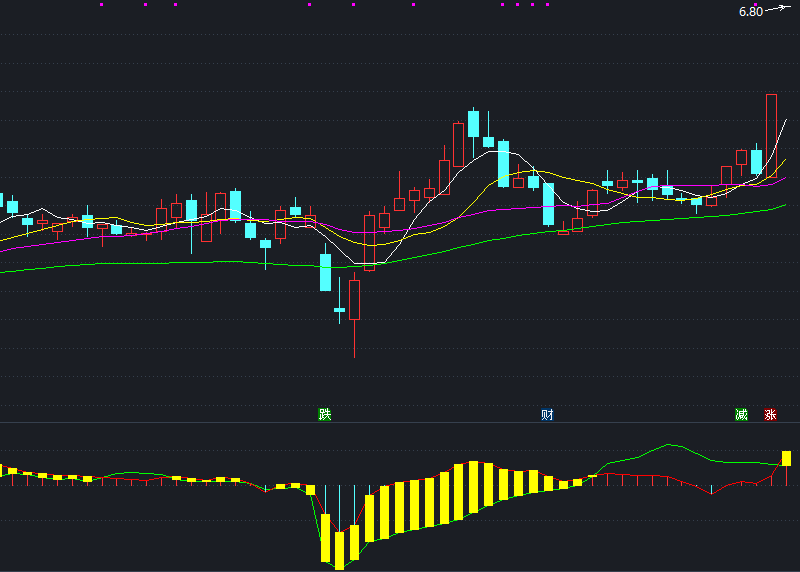The width and height of the screenshot is (800, 572).
Task: Click the green 减 holdings reduction marker
Action: (741, 414)
